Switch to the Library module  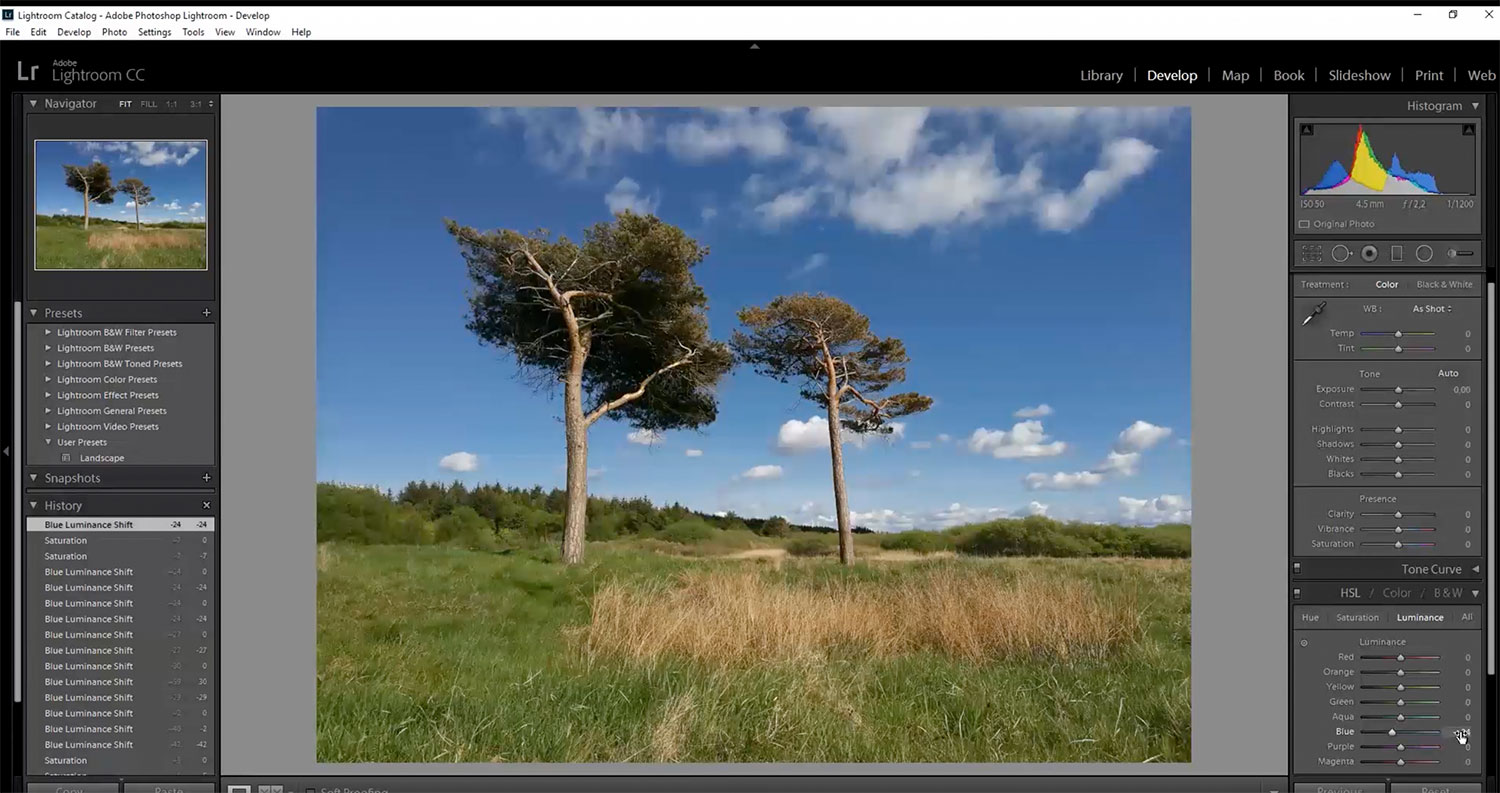pos(1101,75)
